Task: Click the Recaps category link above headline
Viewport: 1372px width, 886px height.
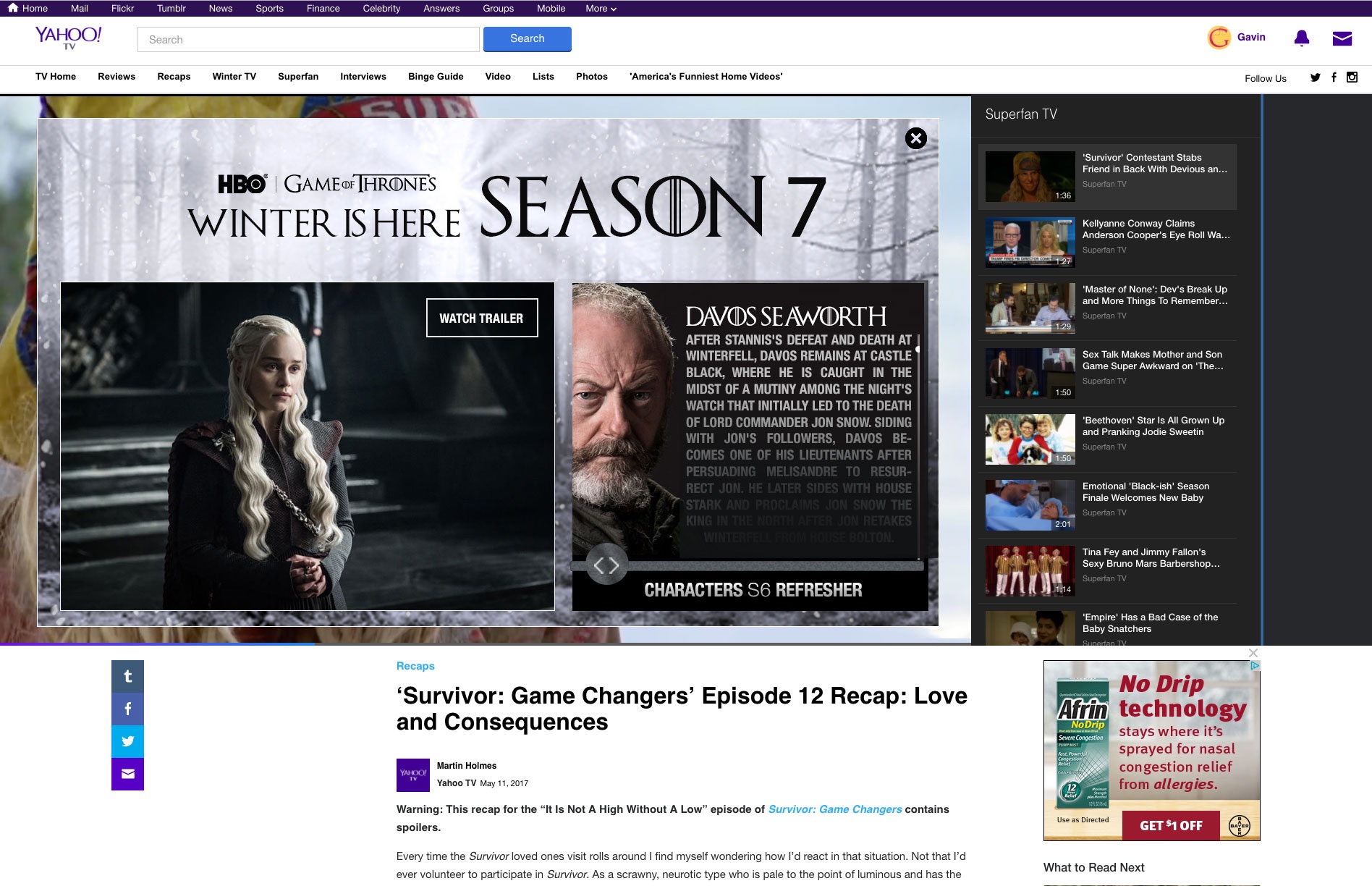Action: (415, 666)
